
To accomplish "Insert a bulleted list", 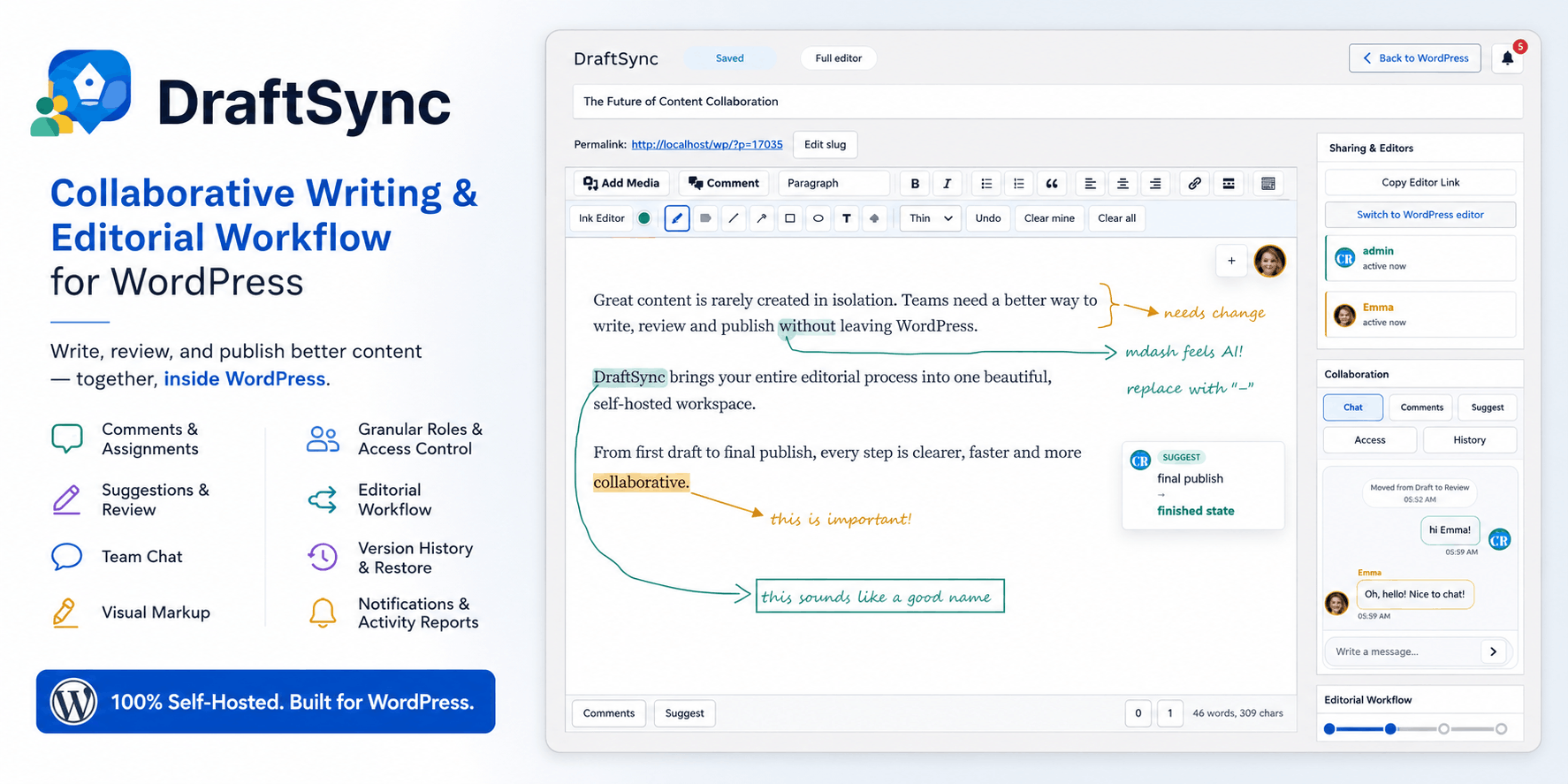I will [986, 183].
